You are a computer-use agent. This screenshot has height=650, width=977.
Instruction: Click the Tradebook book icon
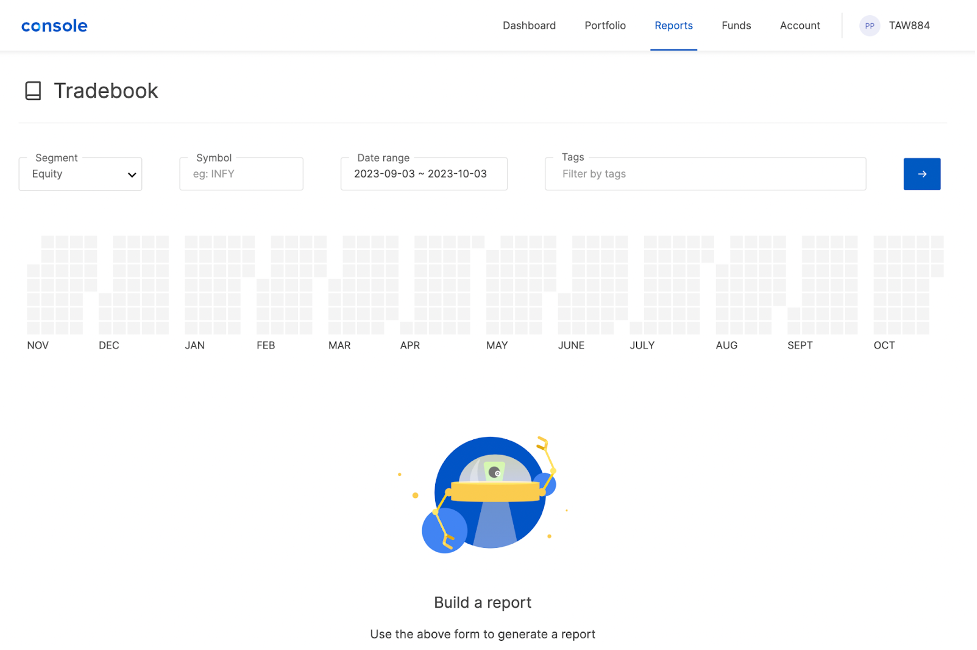[33, 91]
